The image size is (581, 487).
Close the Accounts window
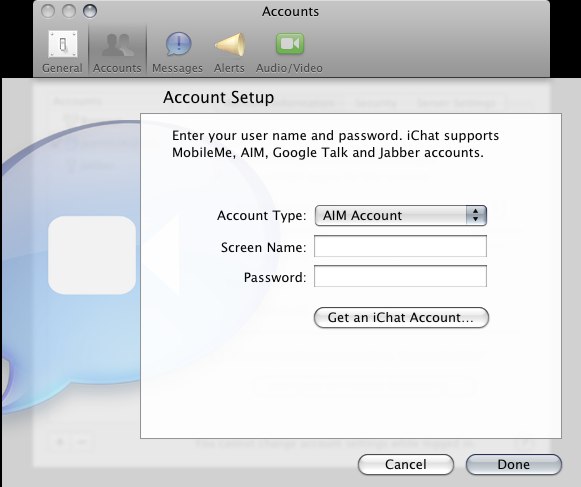[x=48, y=11]
